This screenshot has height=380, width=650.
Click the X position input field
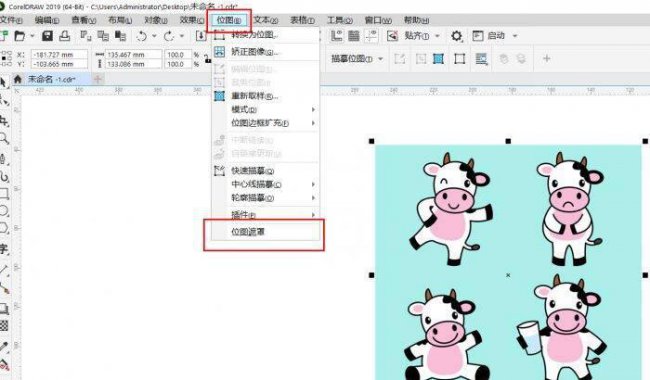59,55
